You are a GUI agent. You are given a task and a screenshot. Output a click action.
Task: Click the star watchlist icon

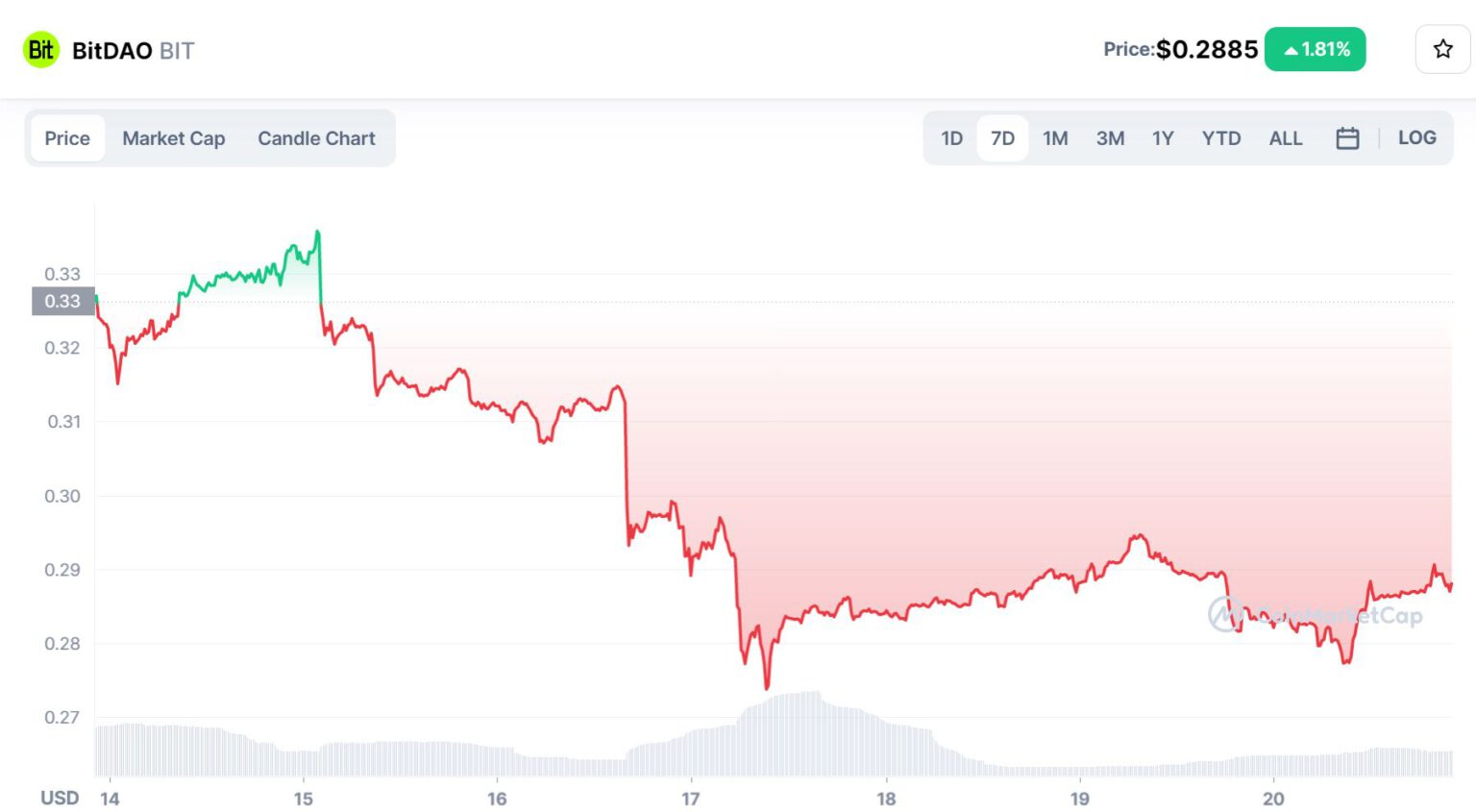coord(1442,49)
